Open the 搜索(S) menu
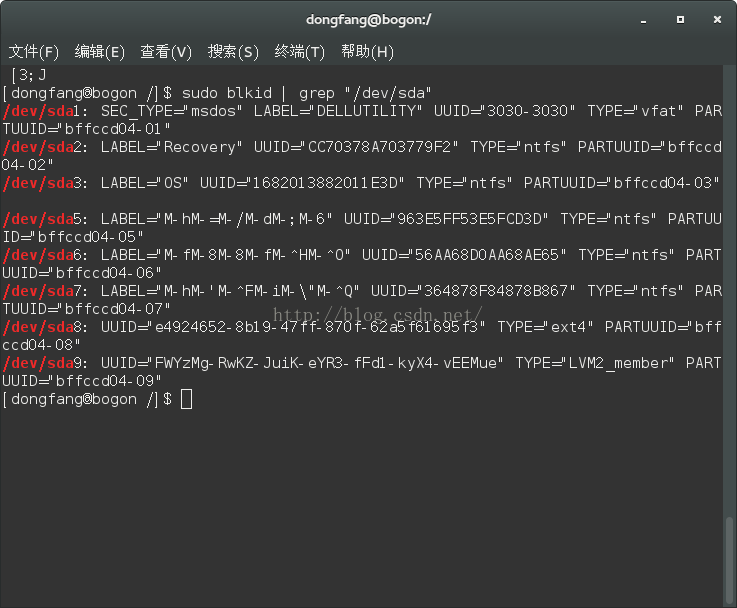 click(233, 52)
